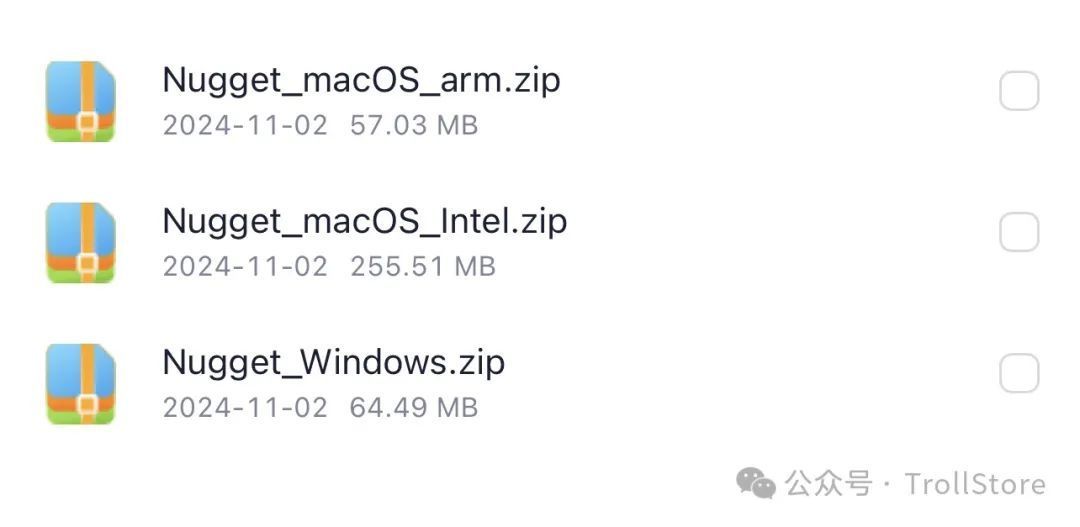Open the Nugget_Windows.zip file name

click(333, 362)
